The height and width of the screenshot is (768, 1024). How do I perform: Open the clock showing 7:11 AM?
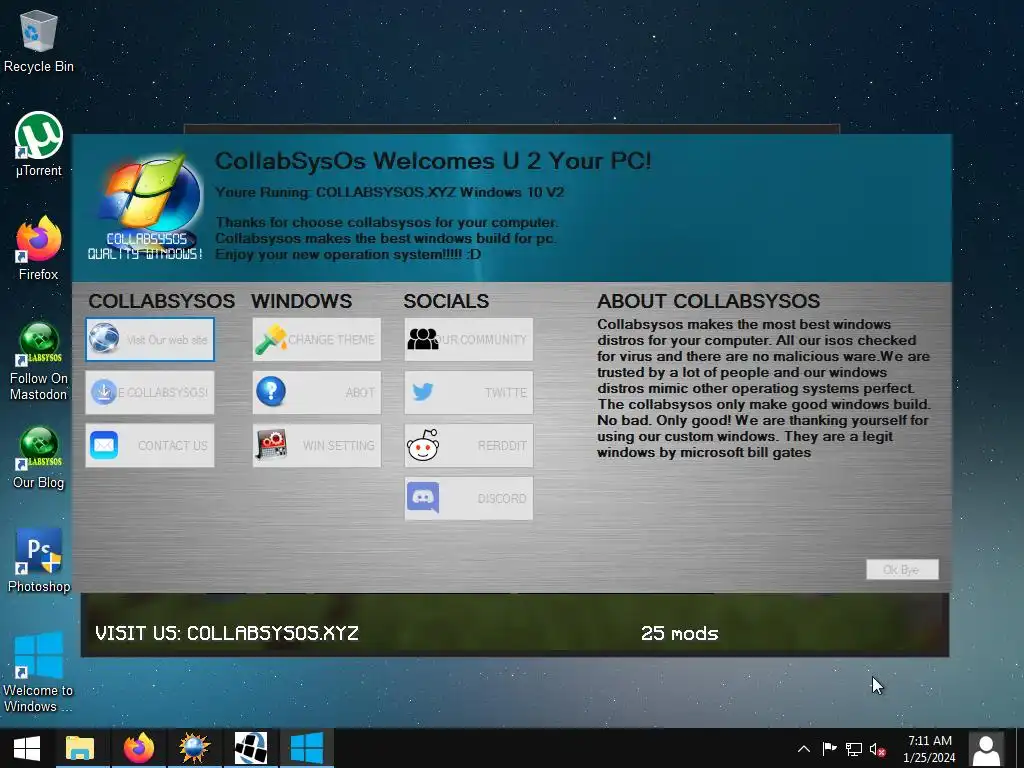(x=929, y=748)
